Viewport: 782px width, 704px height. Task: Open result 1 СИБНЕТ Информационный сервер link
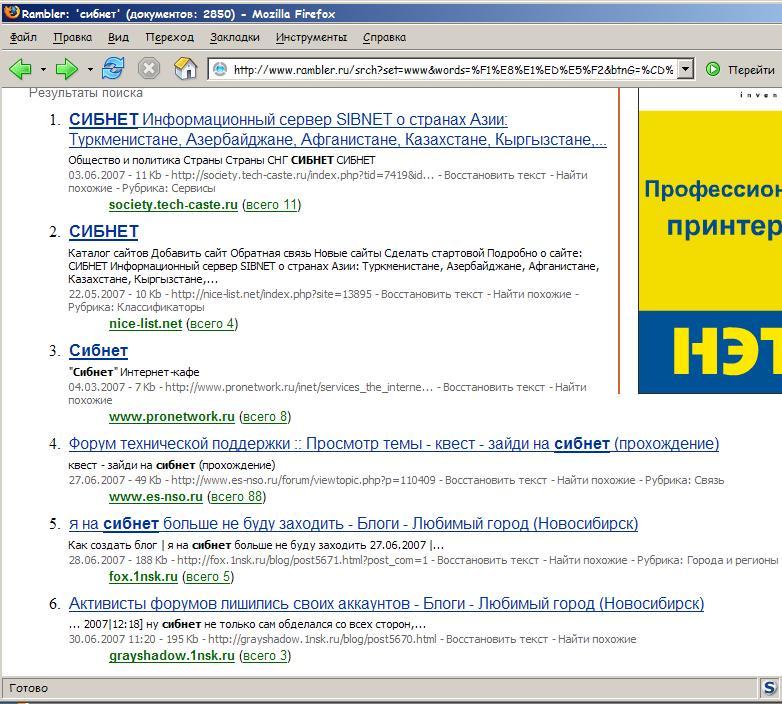[338, 130]
